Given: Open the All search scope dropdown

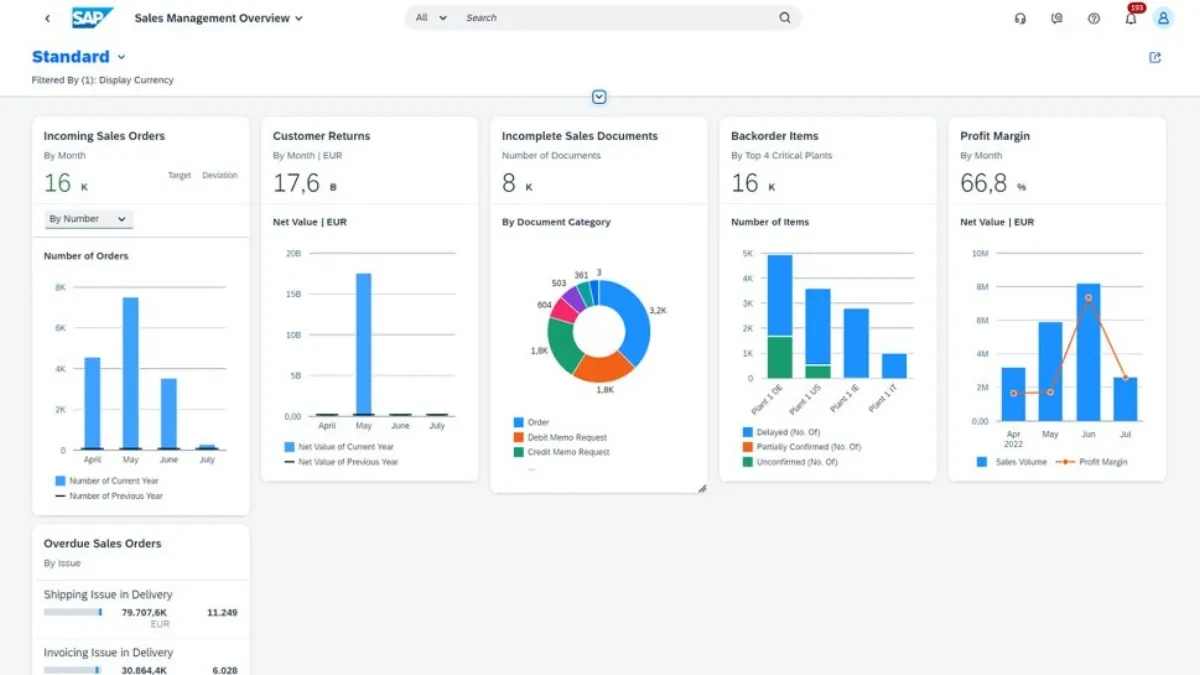Looking at the screenshot, I should pos(431,18).
